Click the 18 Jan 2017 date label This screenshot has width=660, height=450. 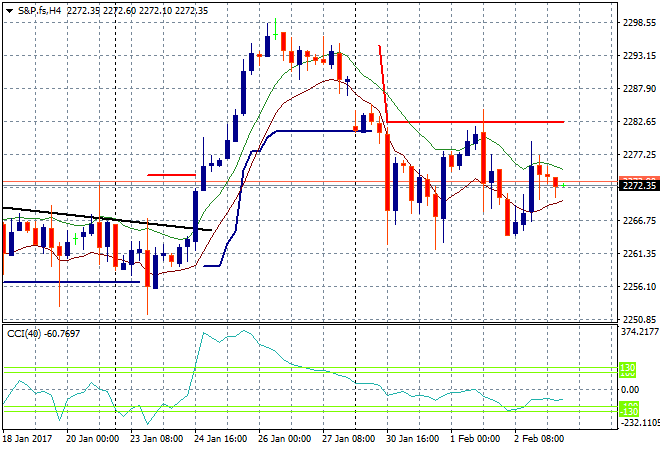[x=27, y=439]
